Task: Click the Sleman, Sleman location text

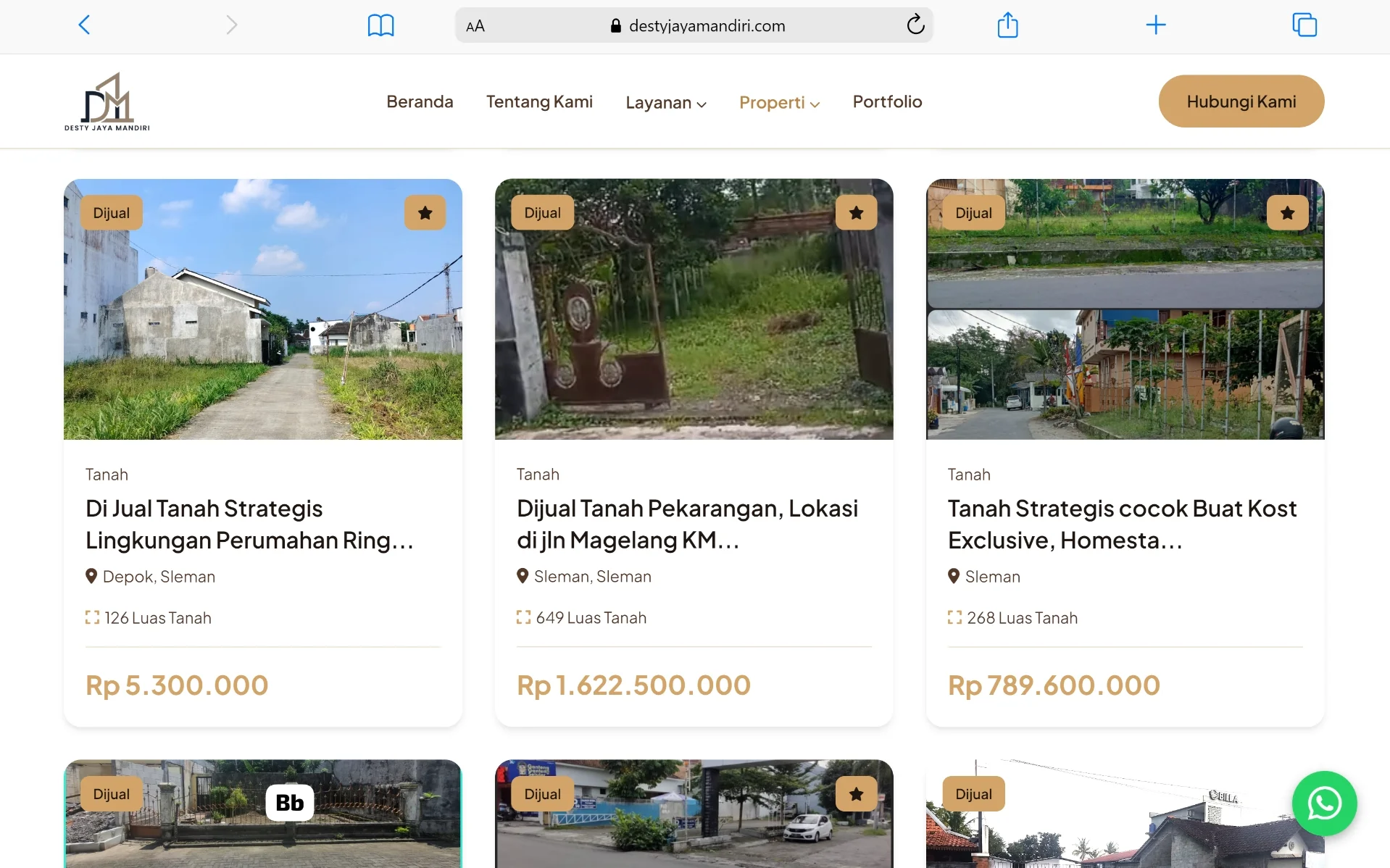Action: click(x=592, y=577)
